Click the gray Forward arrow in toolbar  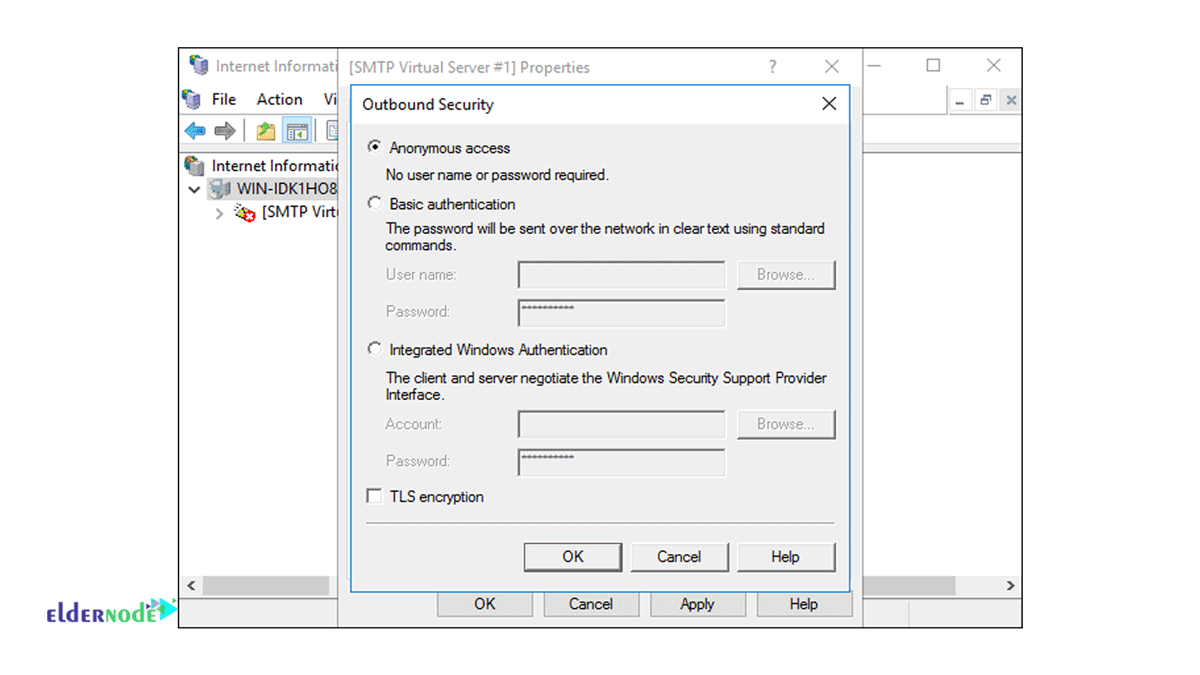[x=225, y=131]
